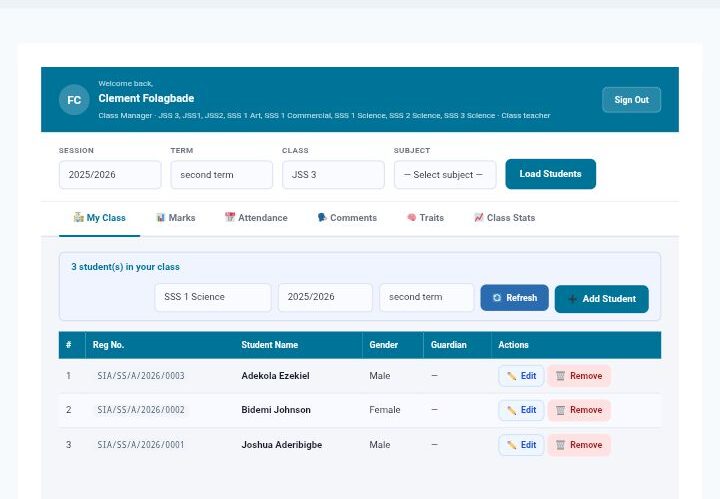Remove Bidemi Johnson from the class
Viewport: 720px width, 499px height.
pyautogui.click(x=579, y=410)
